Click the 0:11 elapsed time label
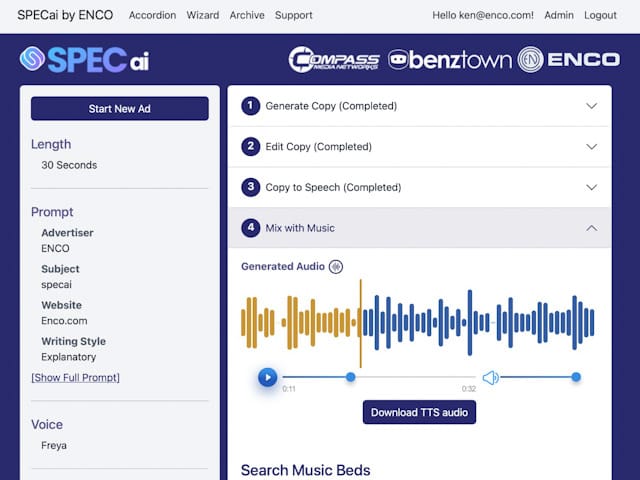This screenshot has width=640, height=480. click(x=289, y=389)
